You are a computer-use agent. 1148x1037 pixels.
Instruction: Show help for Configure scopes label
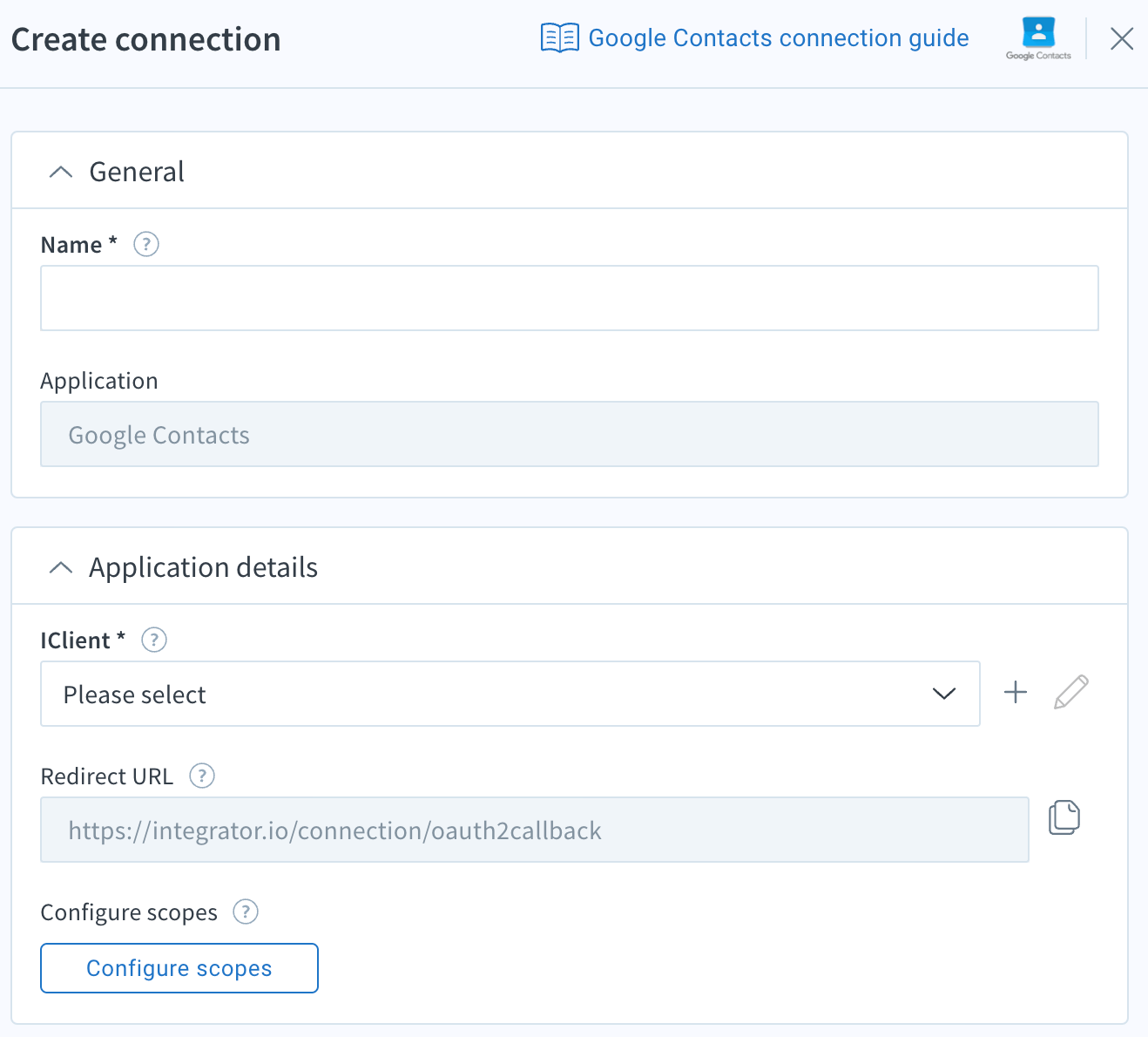(x=246, y=912)
